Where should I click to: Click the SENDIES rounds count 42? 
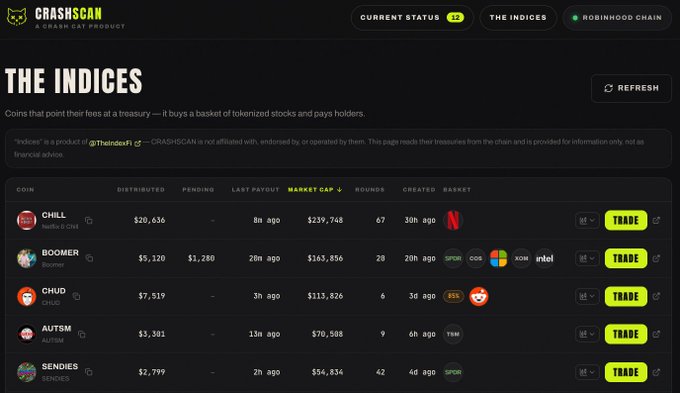(x=380, y=372)
